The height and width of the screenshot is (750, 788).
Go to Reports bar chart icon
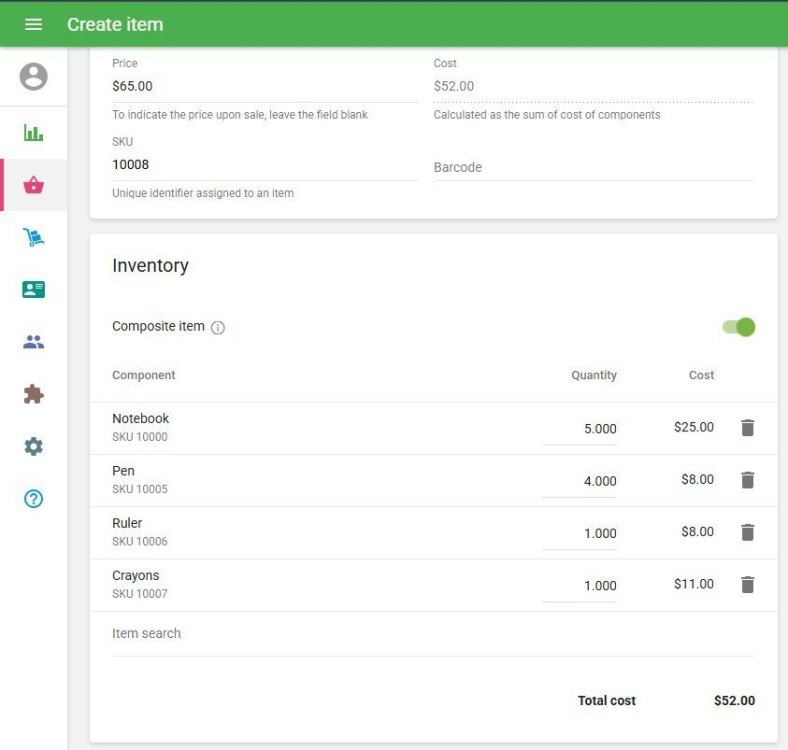coord(33,133)
